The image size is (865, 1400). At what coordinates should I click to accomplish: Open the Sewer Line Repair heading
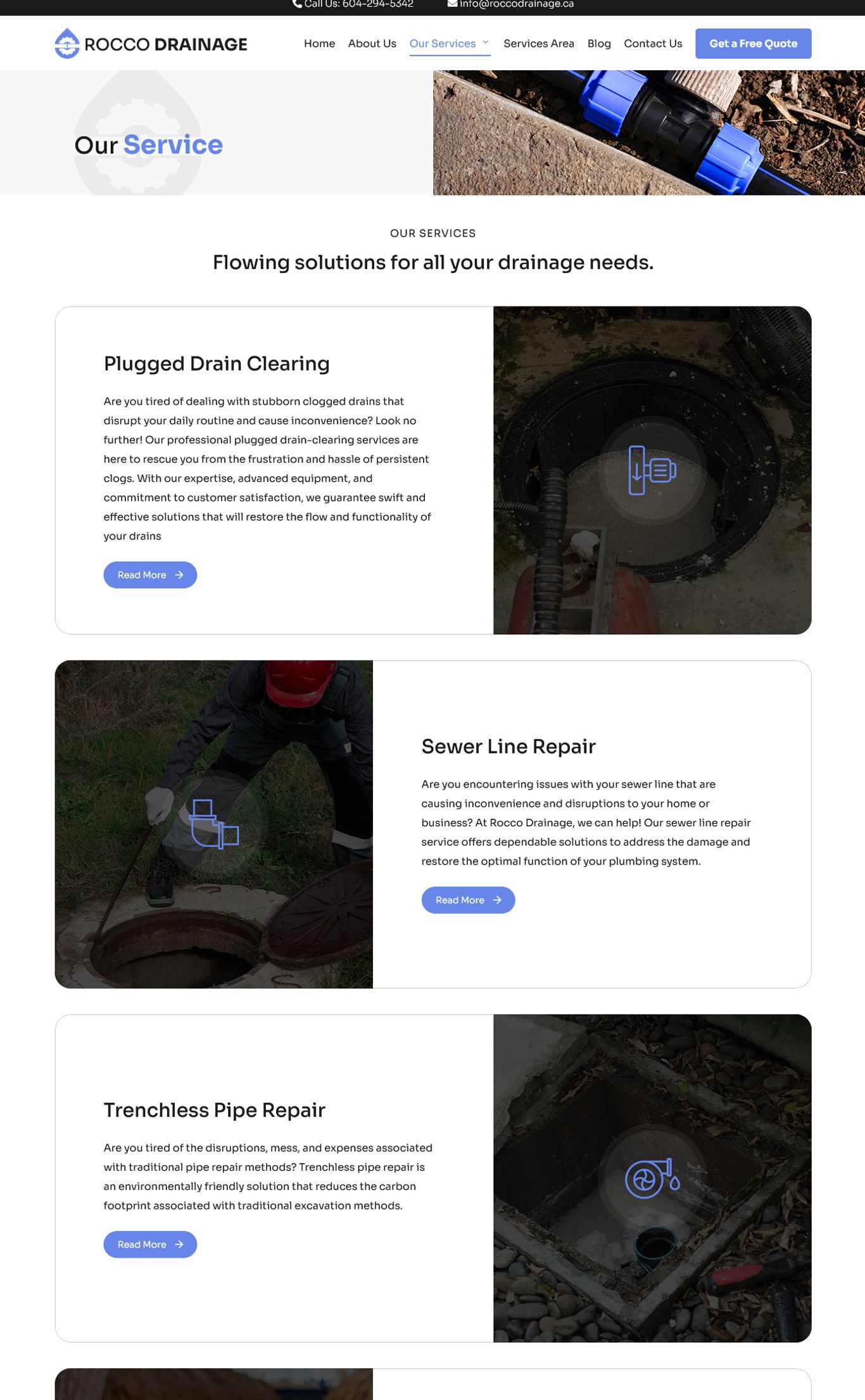[508, 747]
